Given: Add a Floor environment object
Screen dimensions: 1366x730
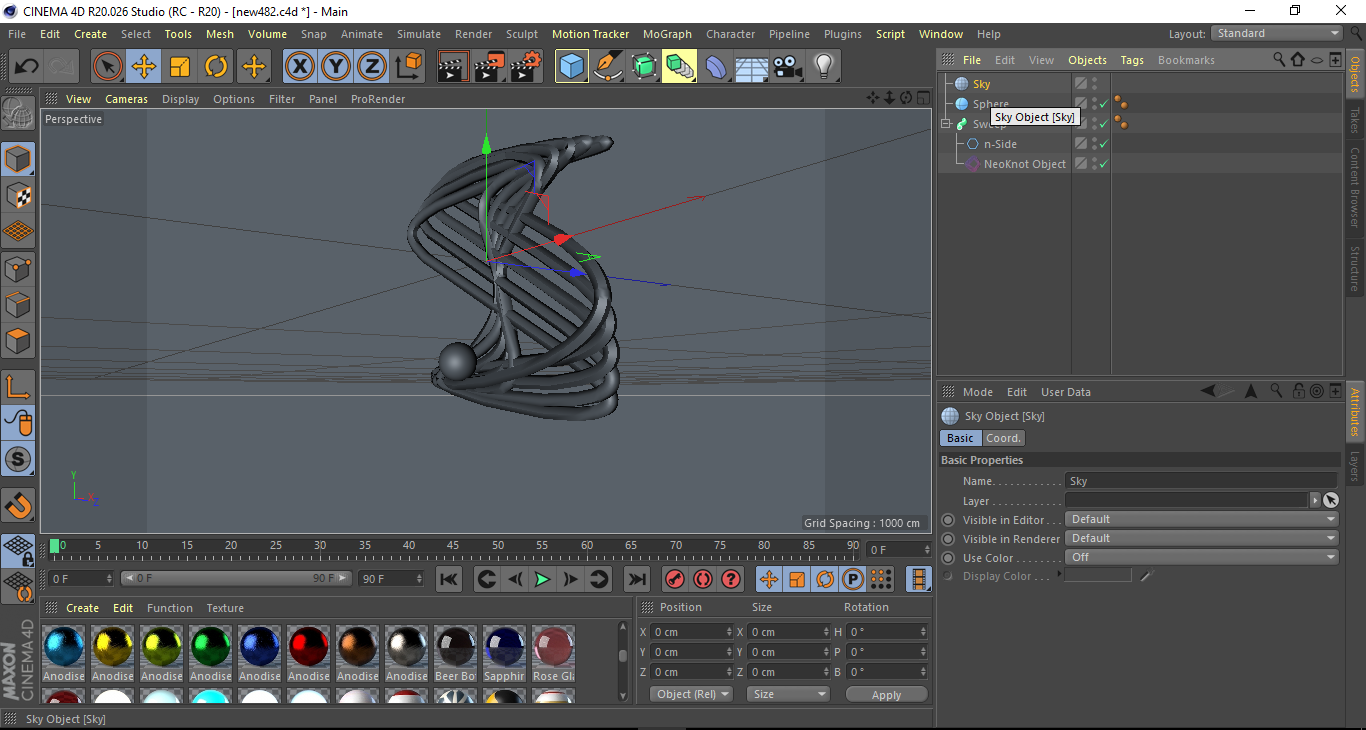Looking at the screenshot, I should (x=751, y=67).
